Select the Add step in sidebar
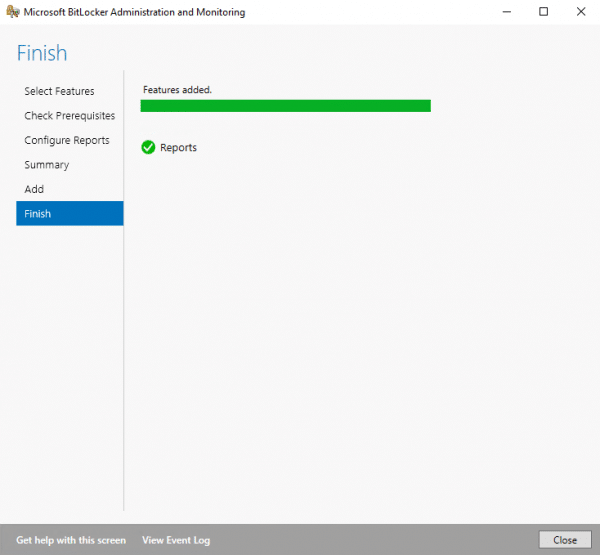Image resolution: width=600 pixels, height=555 pixels. [34, 189]
